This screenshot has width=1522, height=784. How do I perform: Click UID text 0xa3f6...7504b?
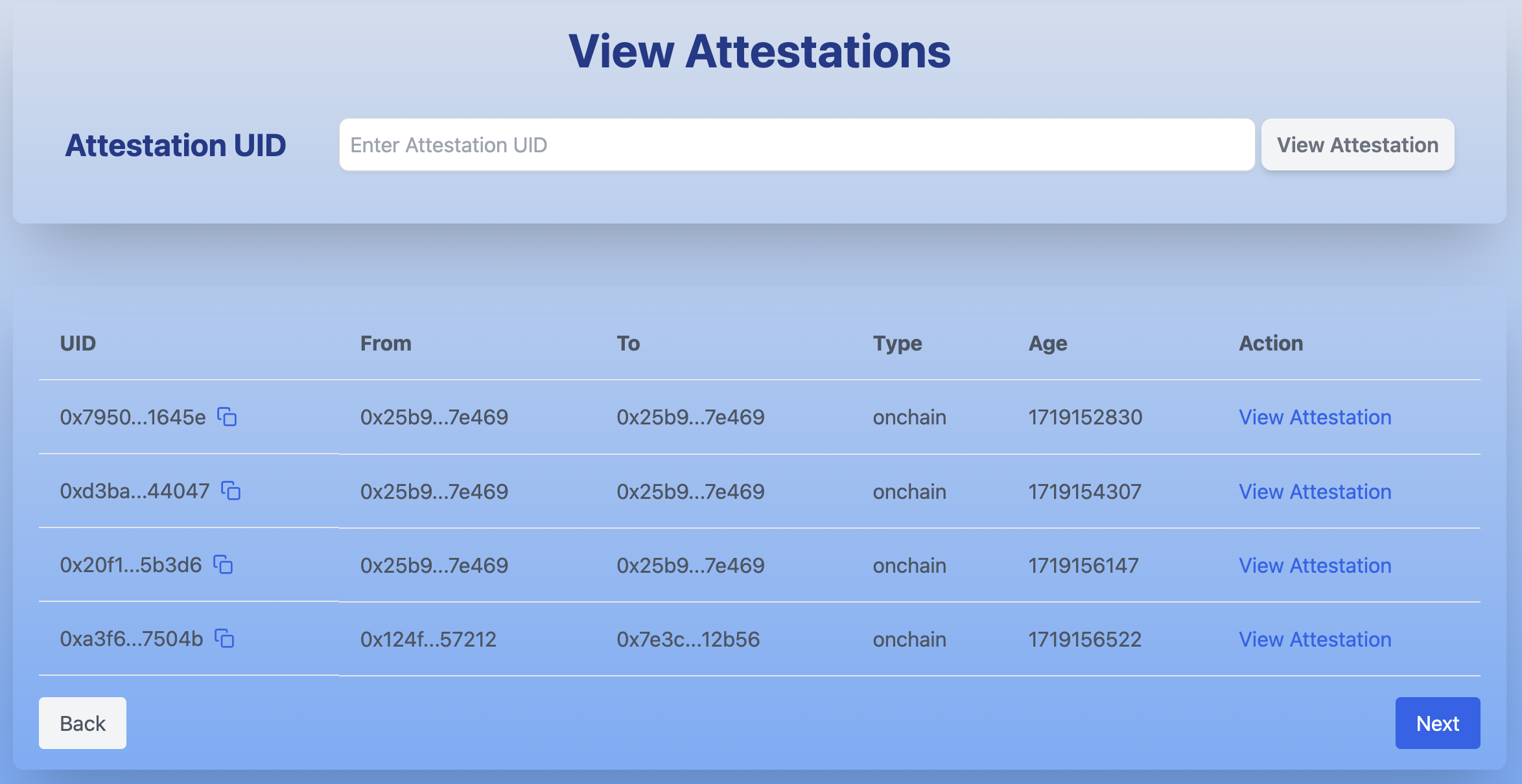point(132,640)
